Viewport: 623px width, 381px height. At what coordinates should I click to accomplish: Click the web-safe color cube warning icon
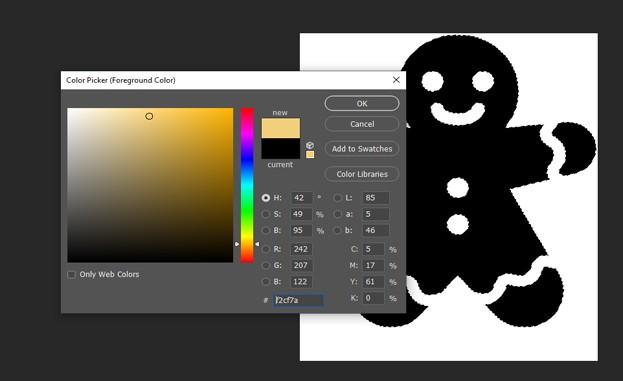310,145
